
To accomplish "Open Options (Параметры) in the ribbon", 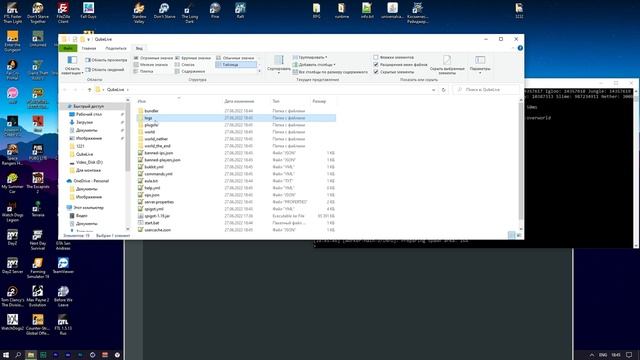I will (x=480, y=64).
